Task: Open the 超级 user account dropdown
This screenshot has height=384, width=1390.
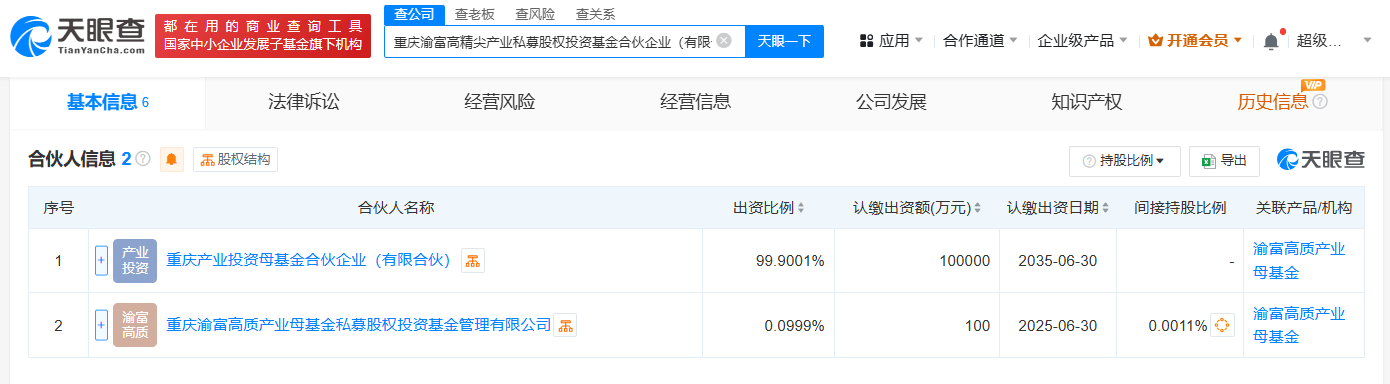Action: pyautogui.click(x=1334, y=41)
